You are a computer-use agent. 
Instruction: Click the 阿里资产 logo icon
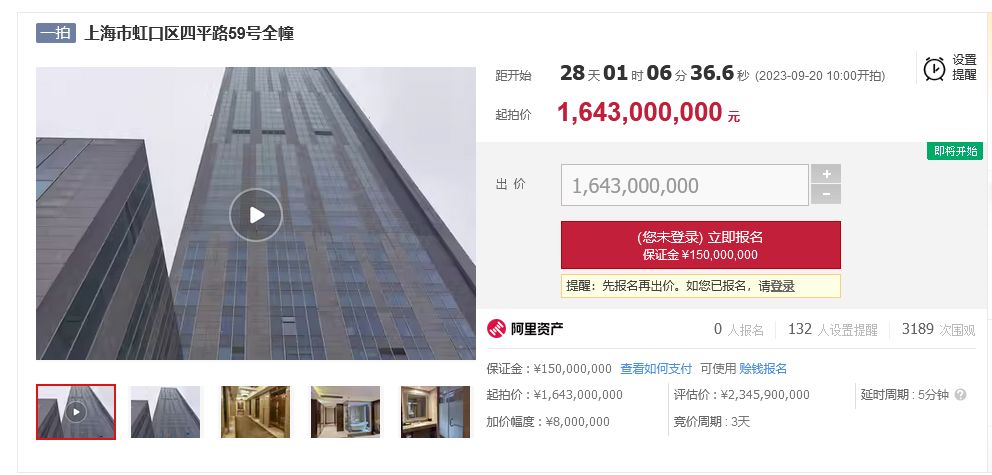click(497, 329)
